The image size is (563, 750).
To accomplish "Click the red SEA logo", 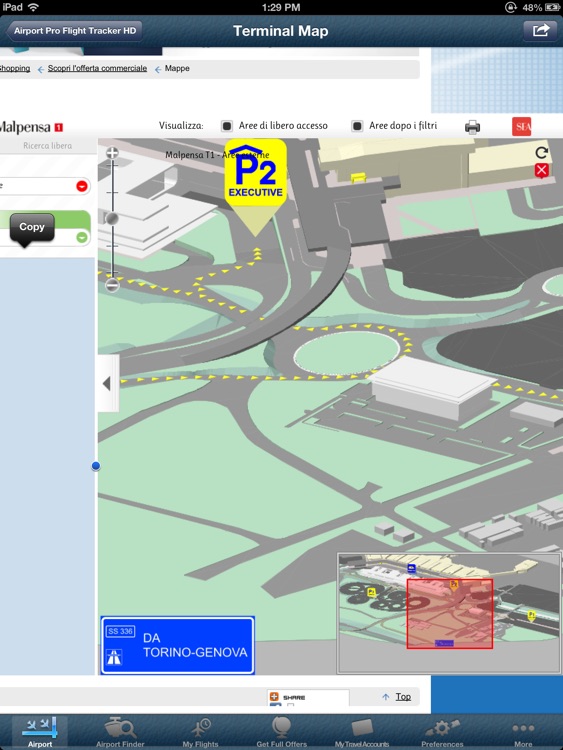I will 521,127.
